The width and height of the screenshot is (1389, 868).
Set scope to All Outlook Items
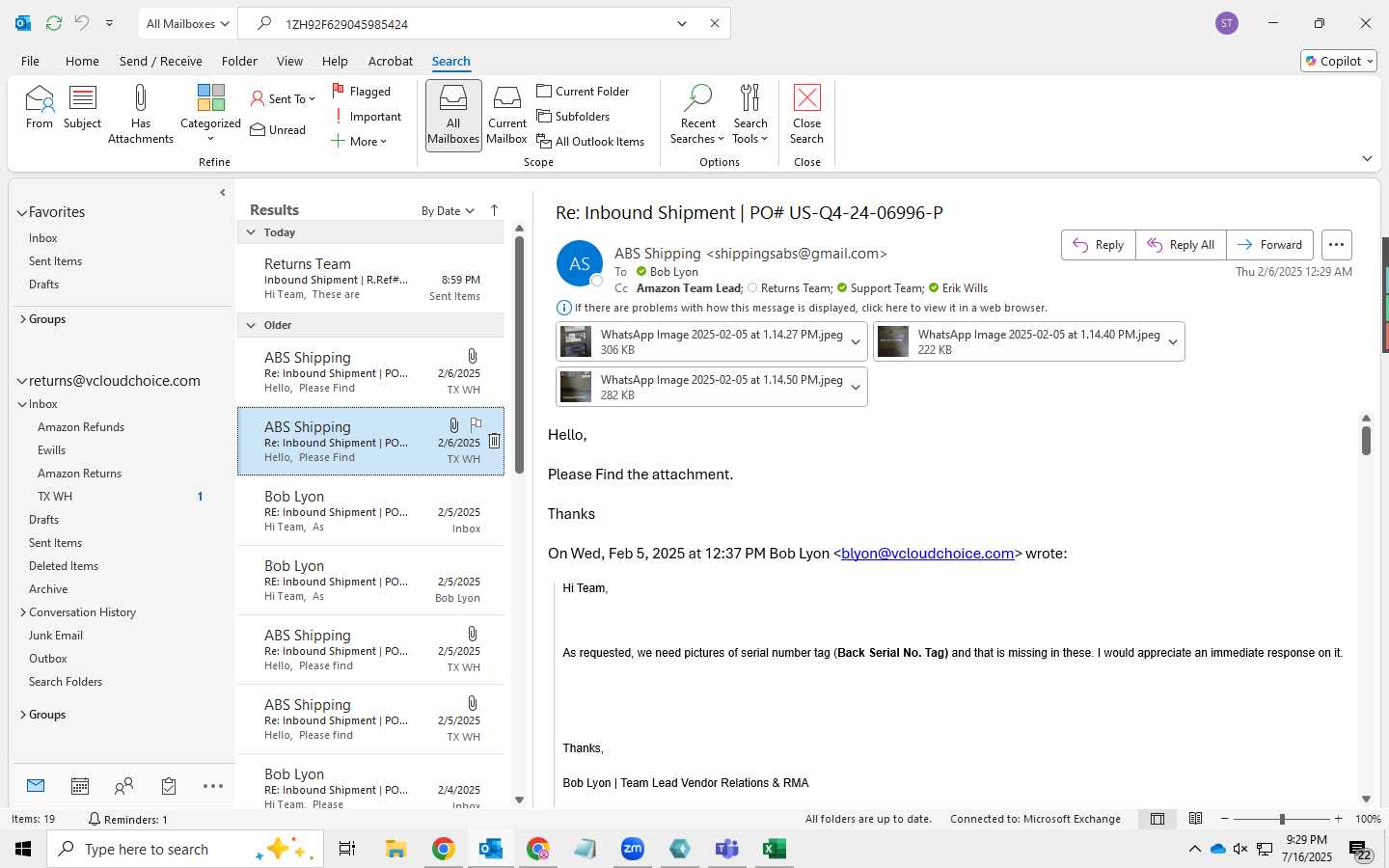pos(590,141)
